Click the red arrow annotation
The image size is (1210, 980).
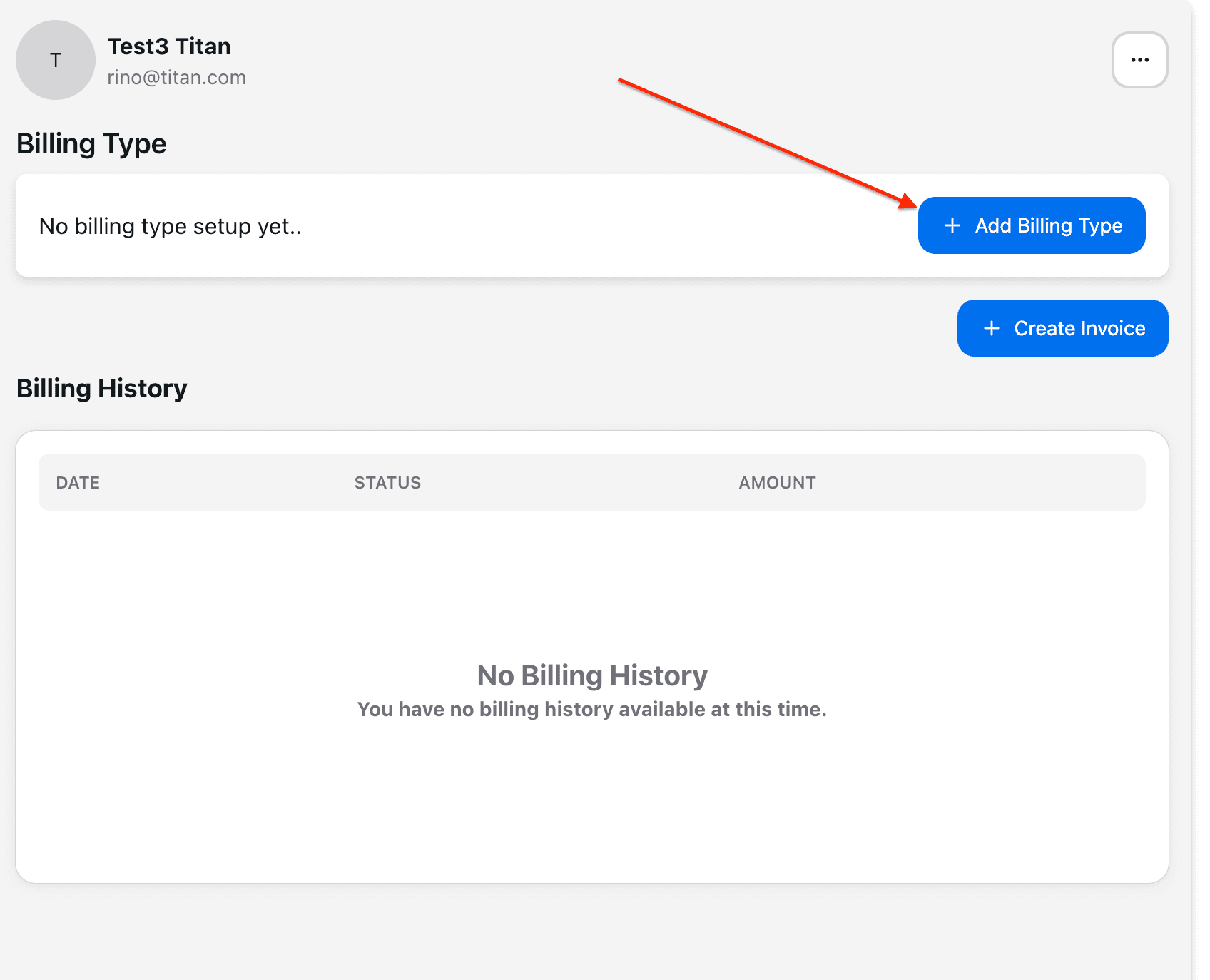[763, 142]
